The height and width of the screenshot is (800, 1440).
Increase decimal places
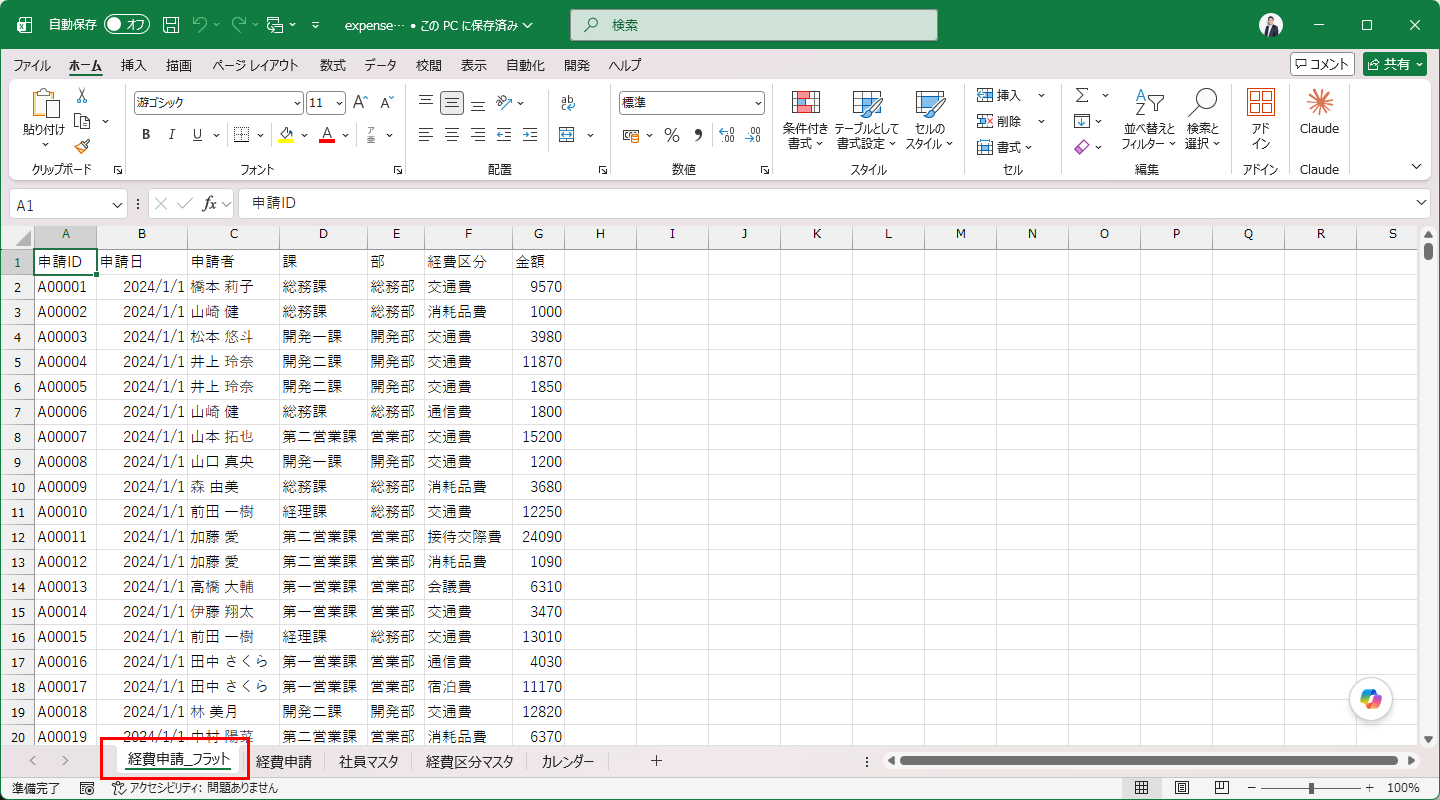(x=727, y=134)
